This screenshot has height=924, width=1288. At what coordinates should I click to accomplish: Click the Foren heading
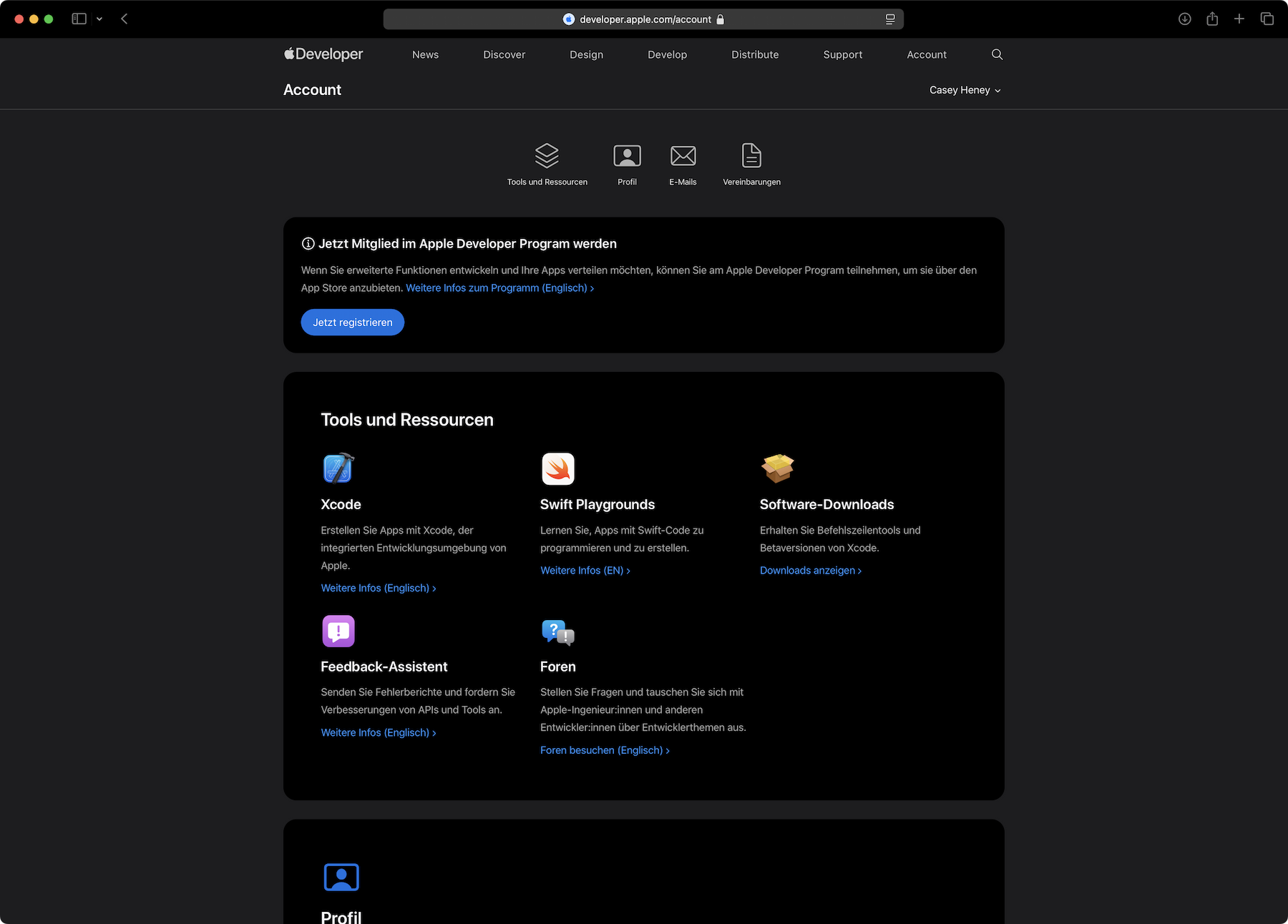pyautogui.click(x=558, y=667)
